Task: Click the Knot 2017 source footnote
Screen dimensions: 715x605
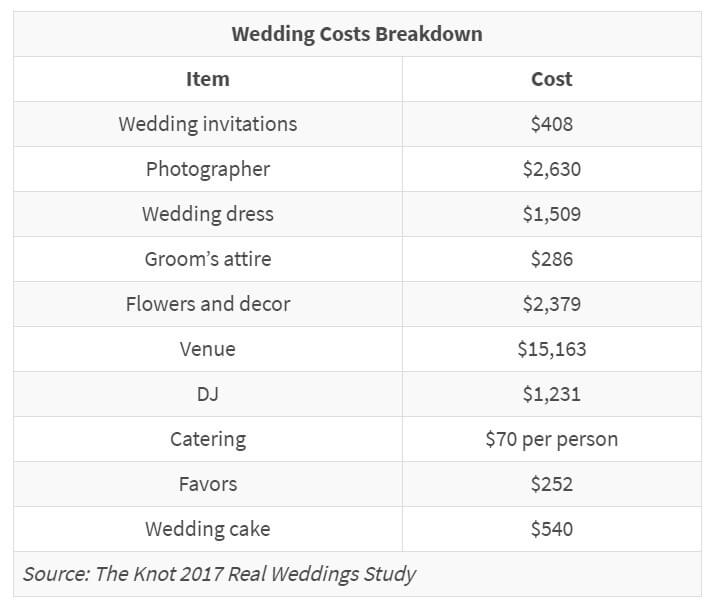Action: click(x=219, y=574)
